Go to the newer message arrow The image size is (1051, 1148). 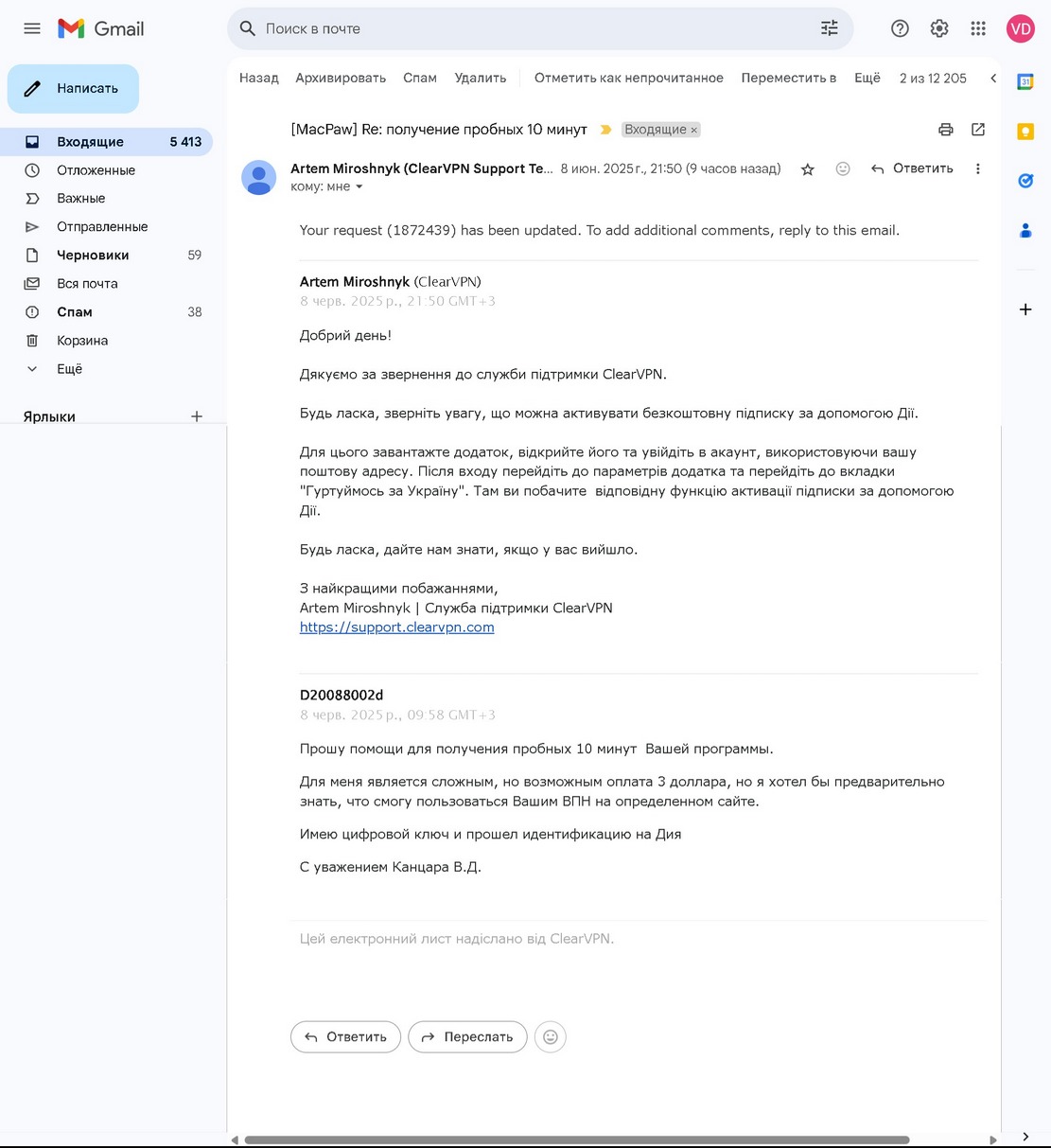[993, 79]
